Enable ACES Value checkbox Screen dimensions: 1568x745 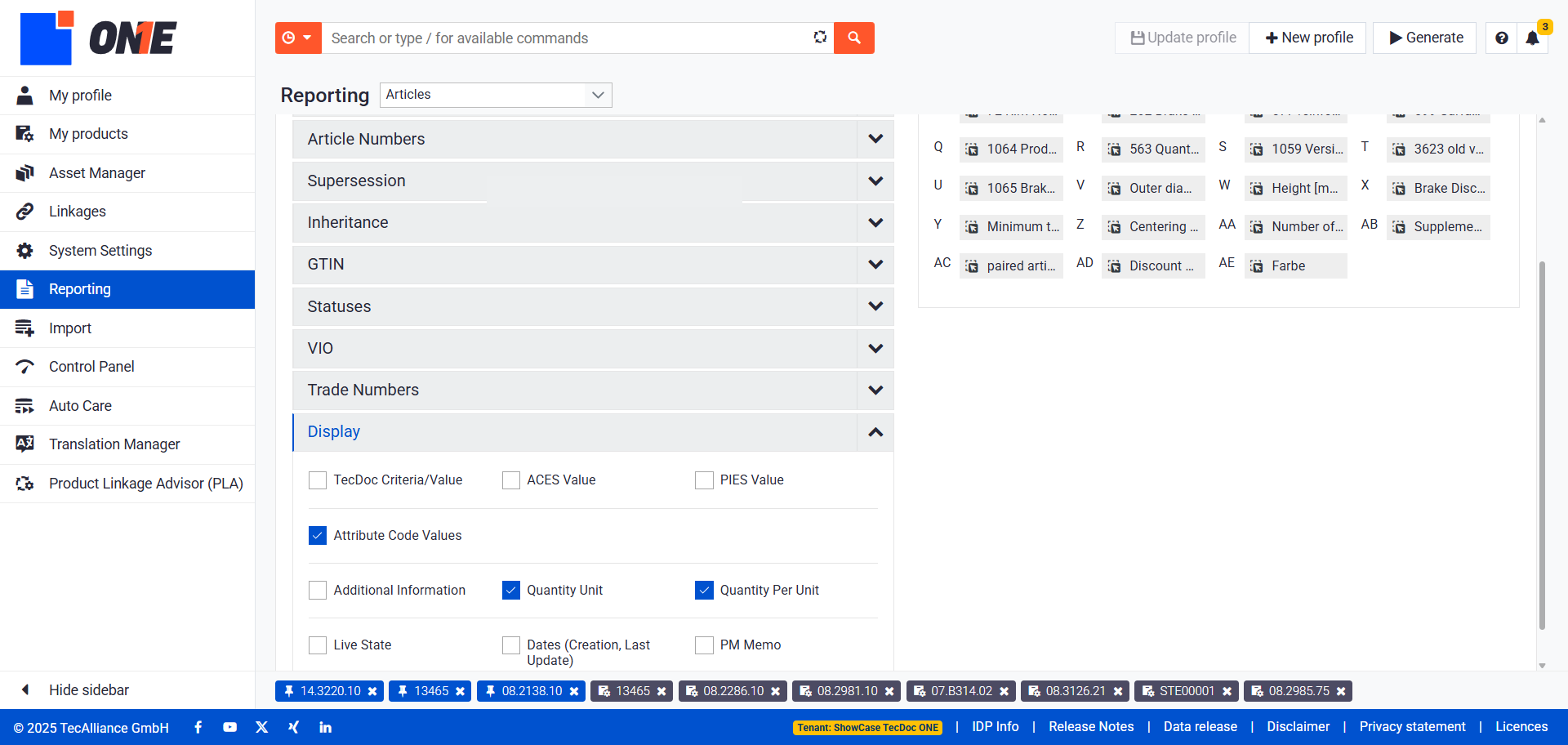point(511,480)
